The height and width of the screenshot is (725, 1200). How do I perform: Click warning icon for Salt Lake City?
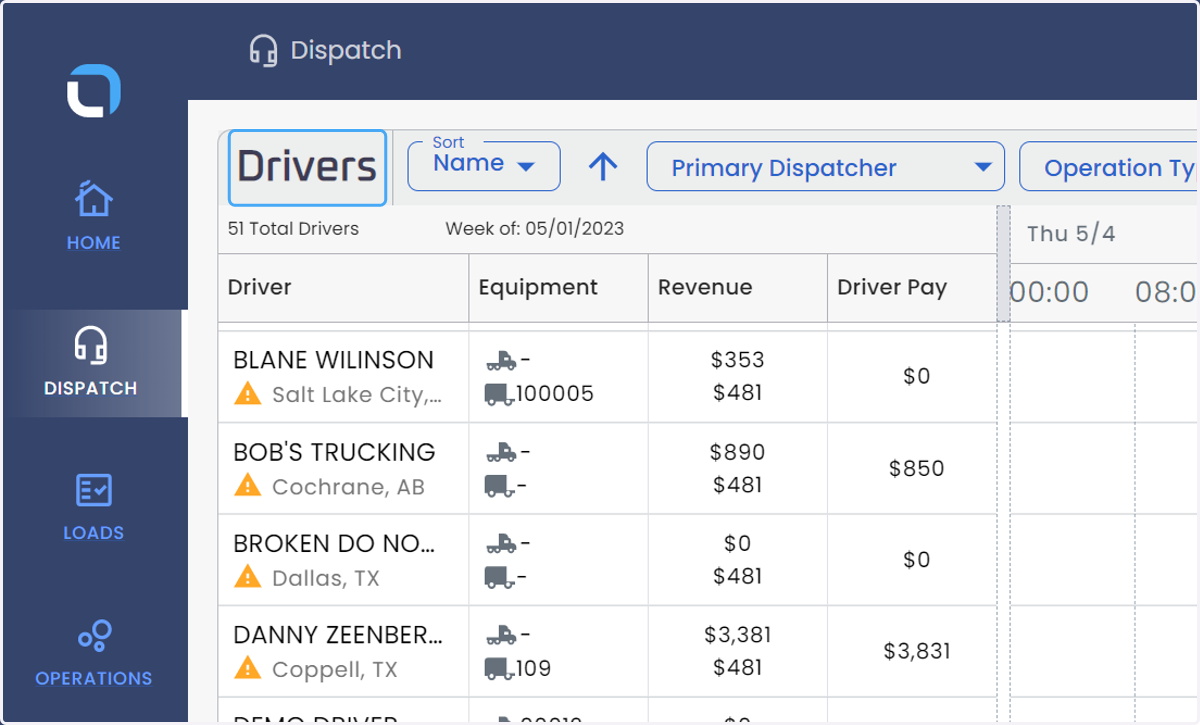(x=247, y=394)
